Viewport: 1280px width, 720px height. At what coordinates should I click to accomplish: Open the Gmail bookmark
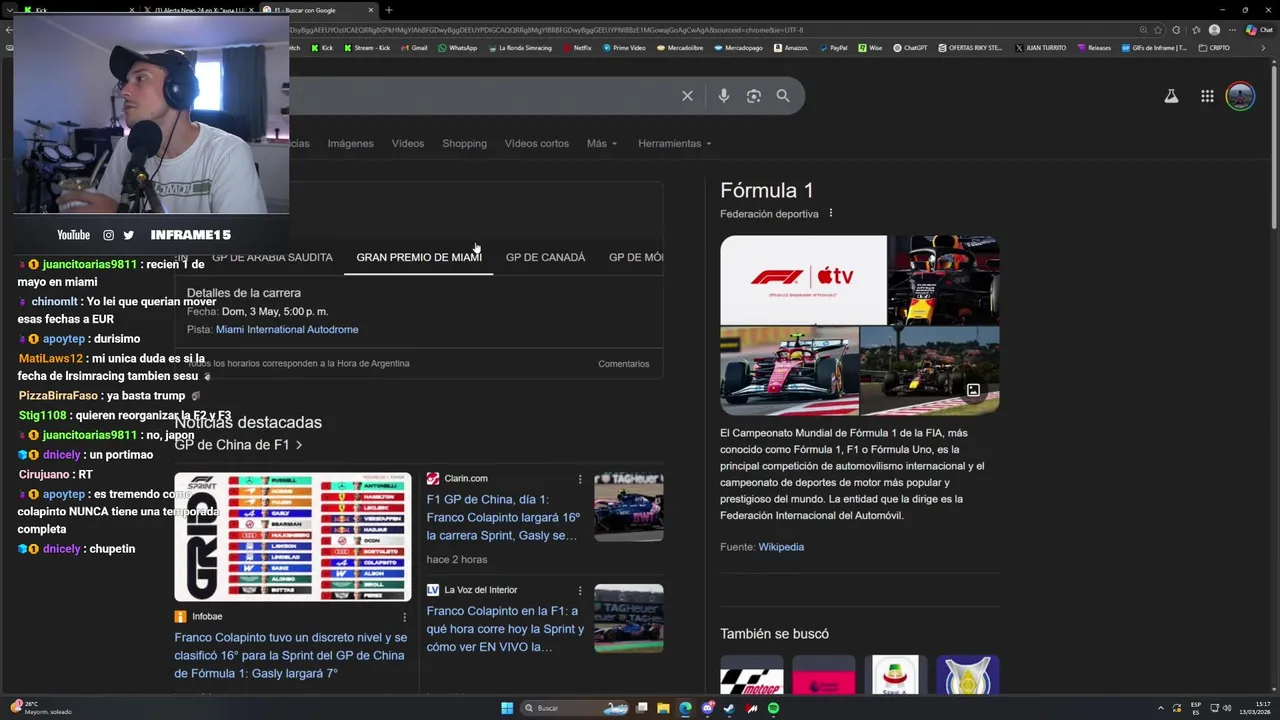point(413,48)
